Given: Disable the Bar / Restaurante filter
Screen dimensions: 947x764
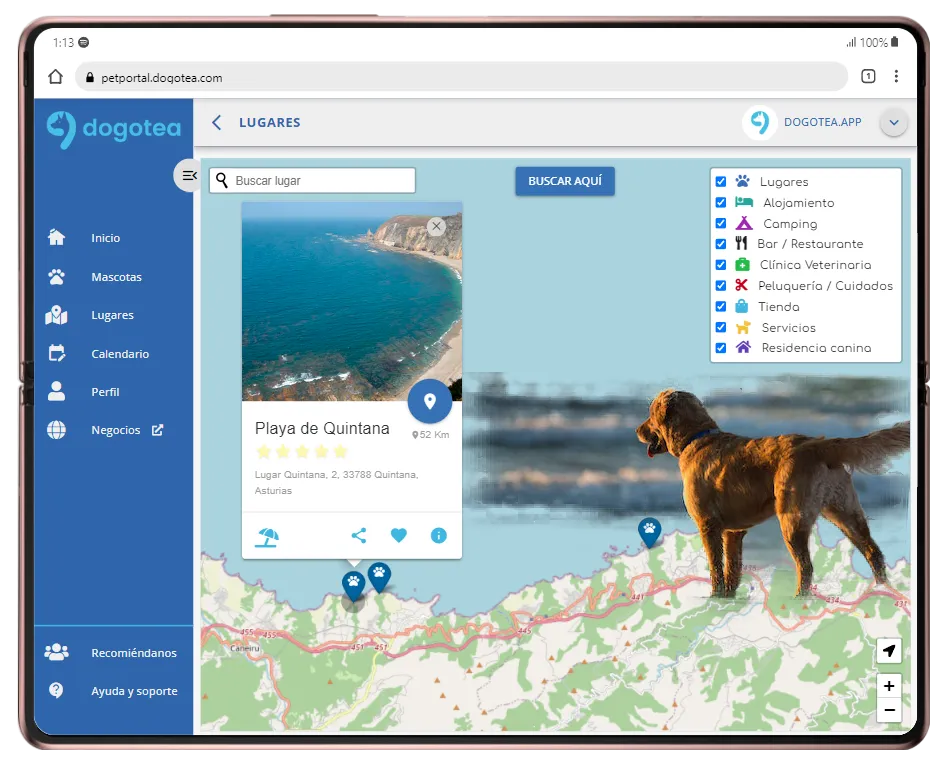Looking at the screenshot, I should click(x=720, y=244).
